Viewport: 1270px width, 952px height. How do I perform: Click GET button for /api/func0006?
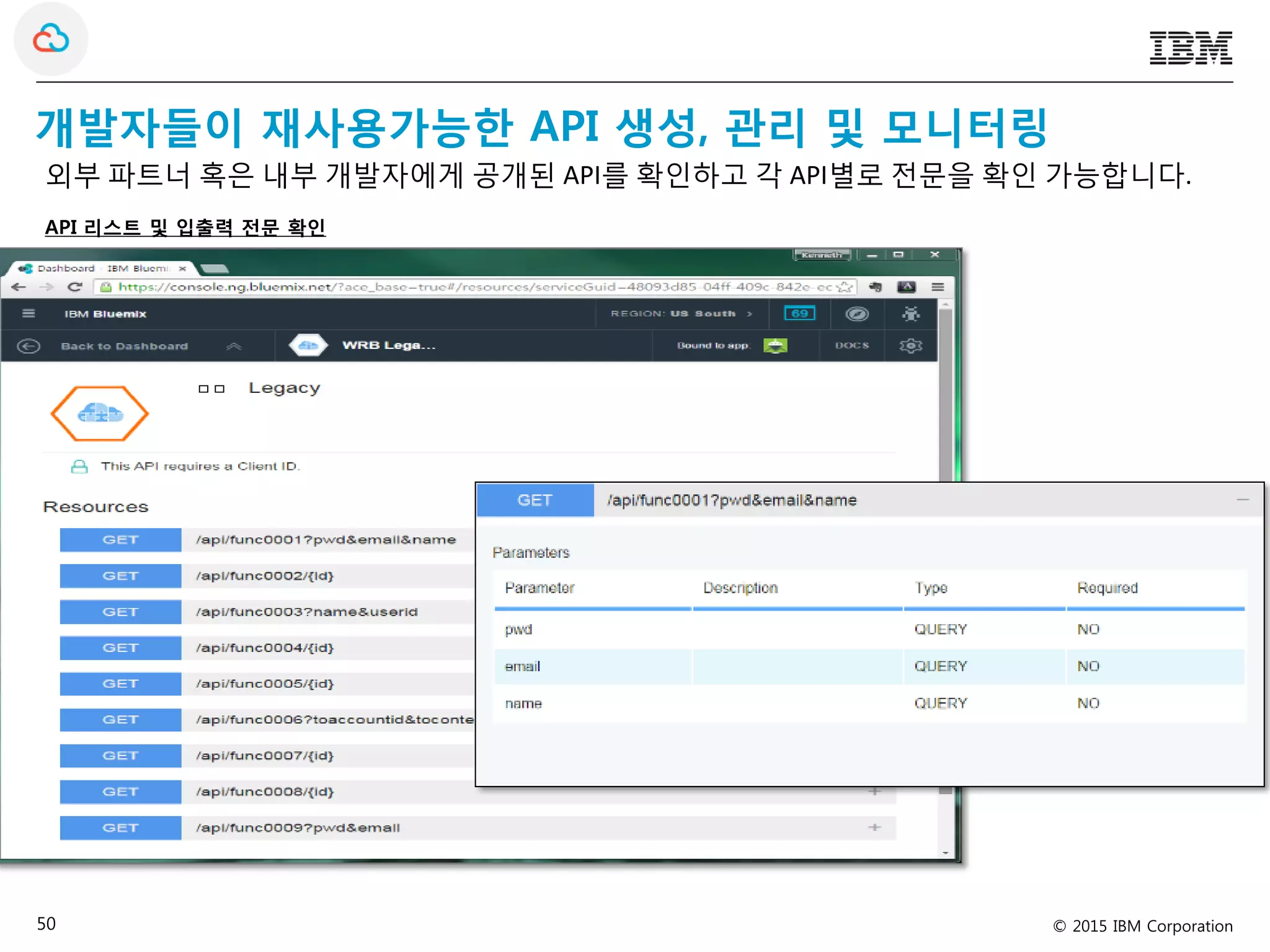point(120,720)
